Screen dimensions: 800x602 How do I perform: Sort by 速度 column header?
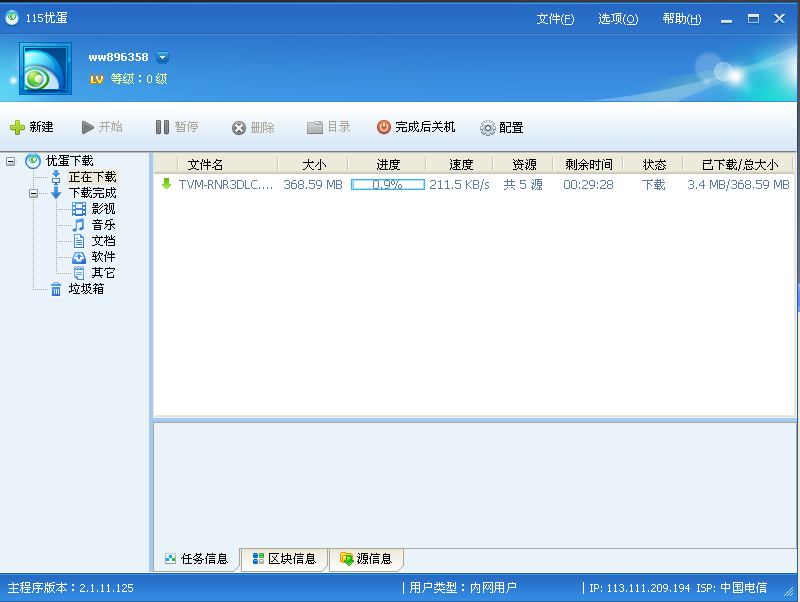click(461, 164)
